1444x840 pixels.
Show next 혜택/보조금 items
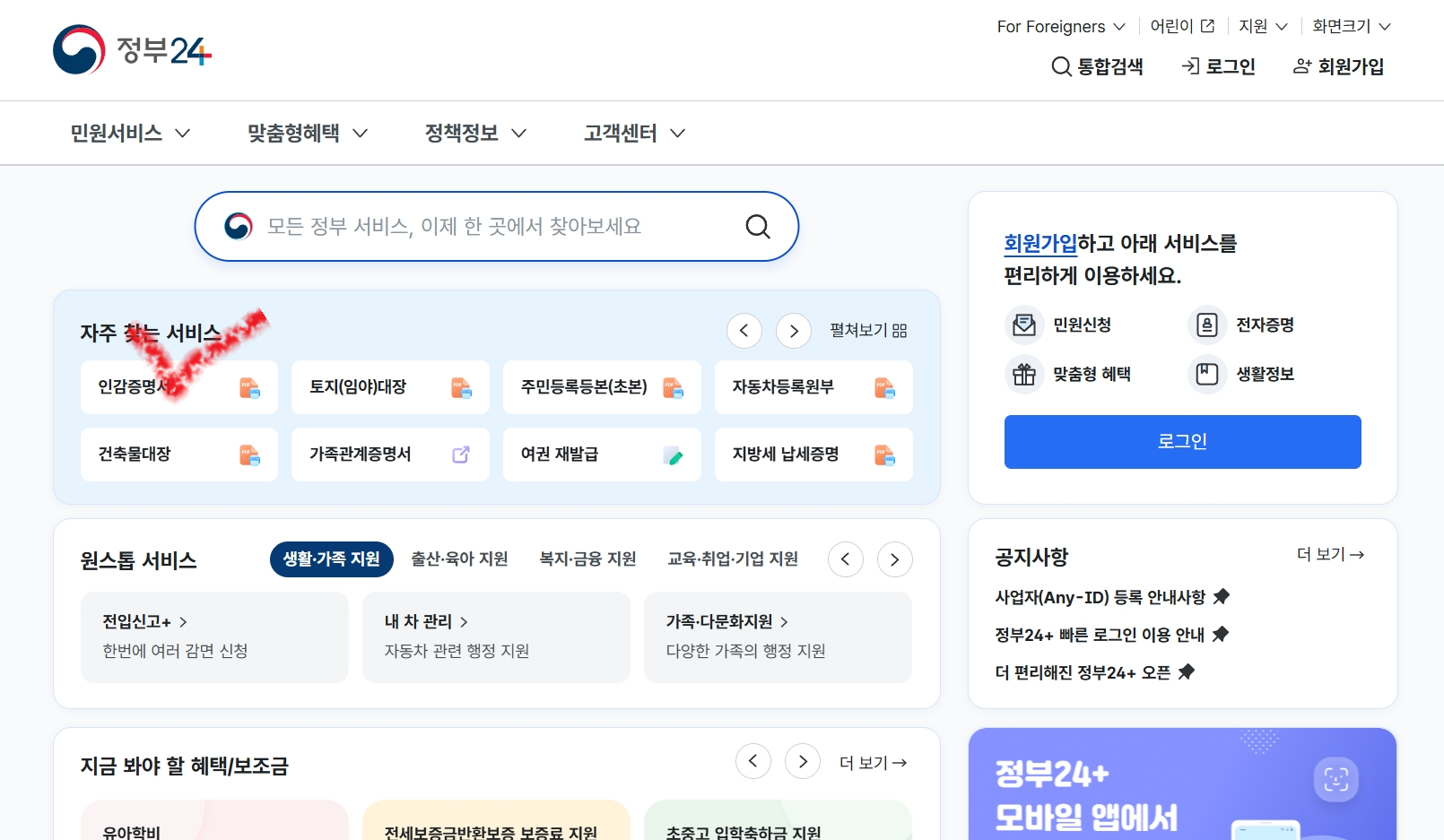pos(803,761)
